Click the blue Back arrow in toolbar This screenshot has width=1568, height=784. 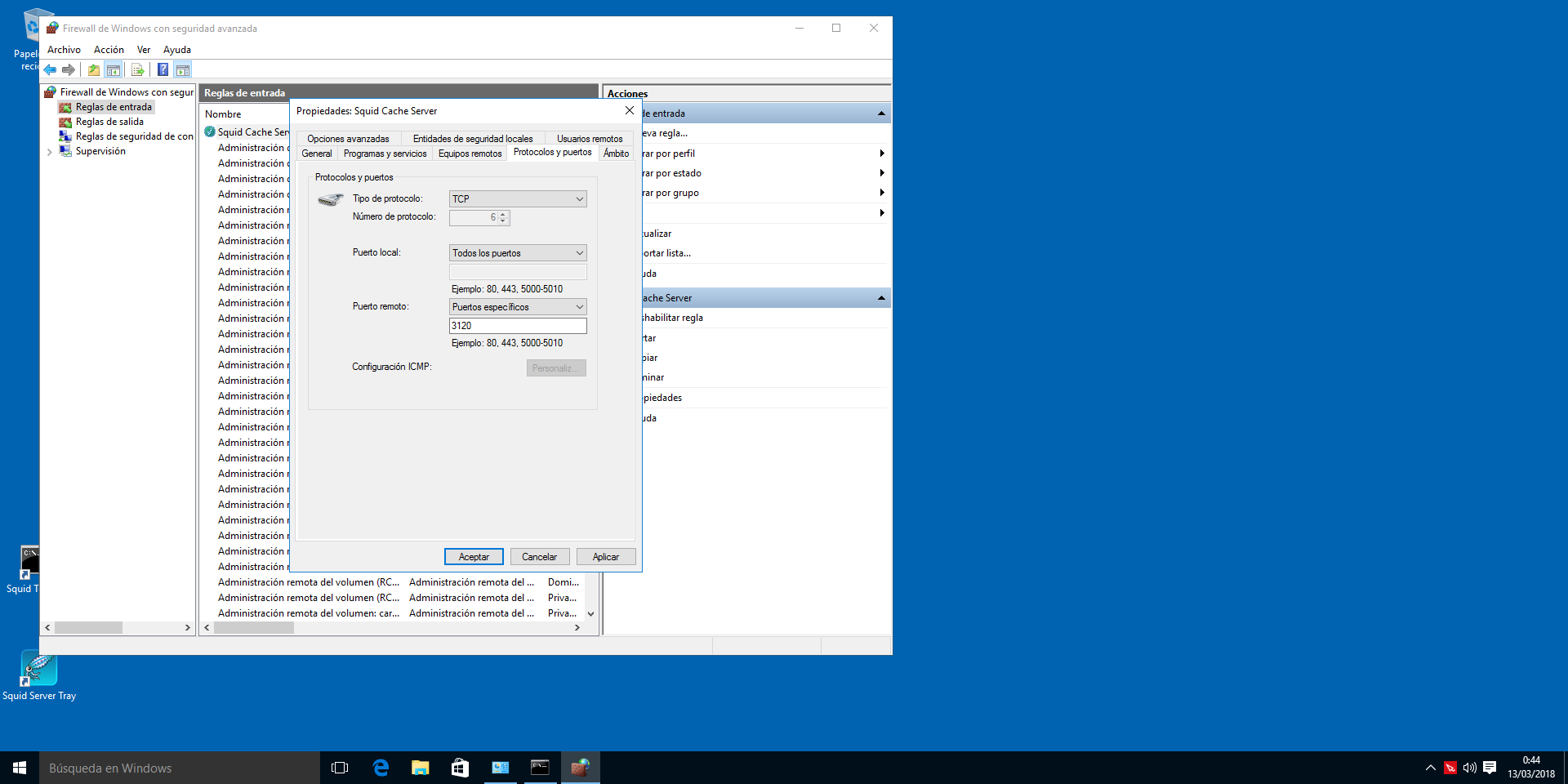[51, 70]
